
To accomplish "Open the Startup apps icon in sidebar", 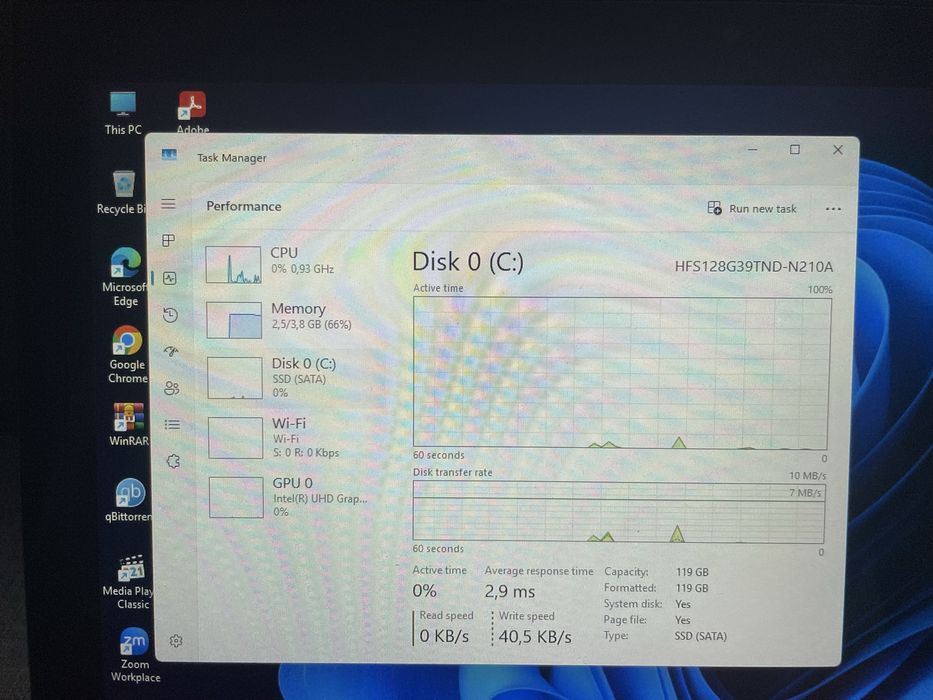I will [x=171, y=351].
